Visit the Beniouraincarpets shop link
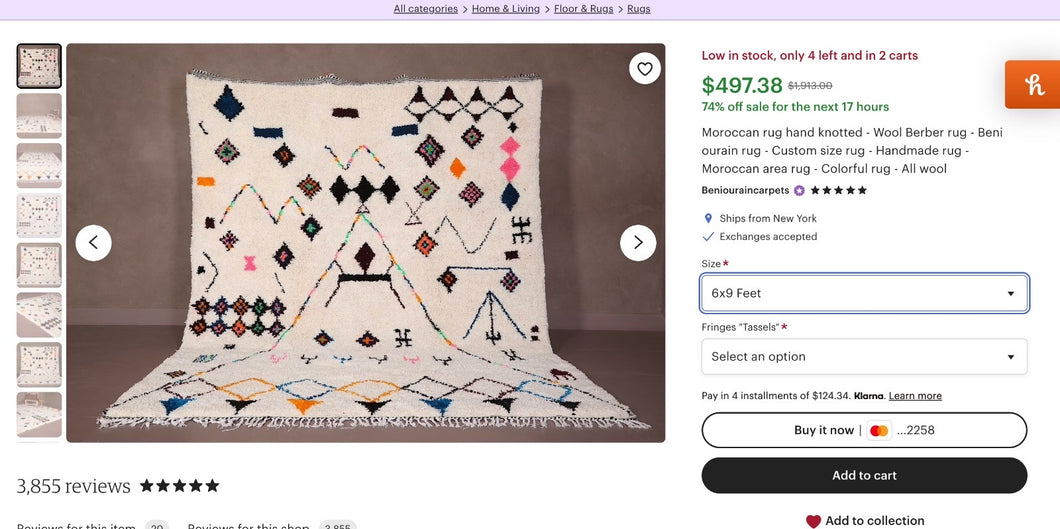Image resolution: width=1060 pixels, height=529 pixels. tap(745, 190)
